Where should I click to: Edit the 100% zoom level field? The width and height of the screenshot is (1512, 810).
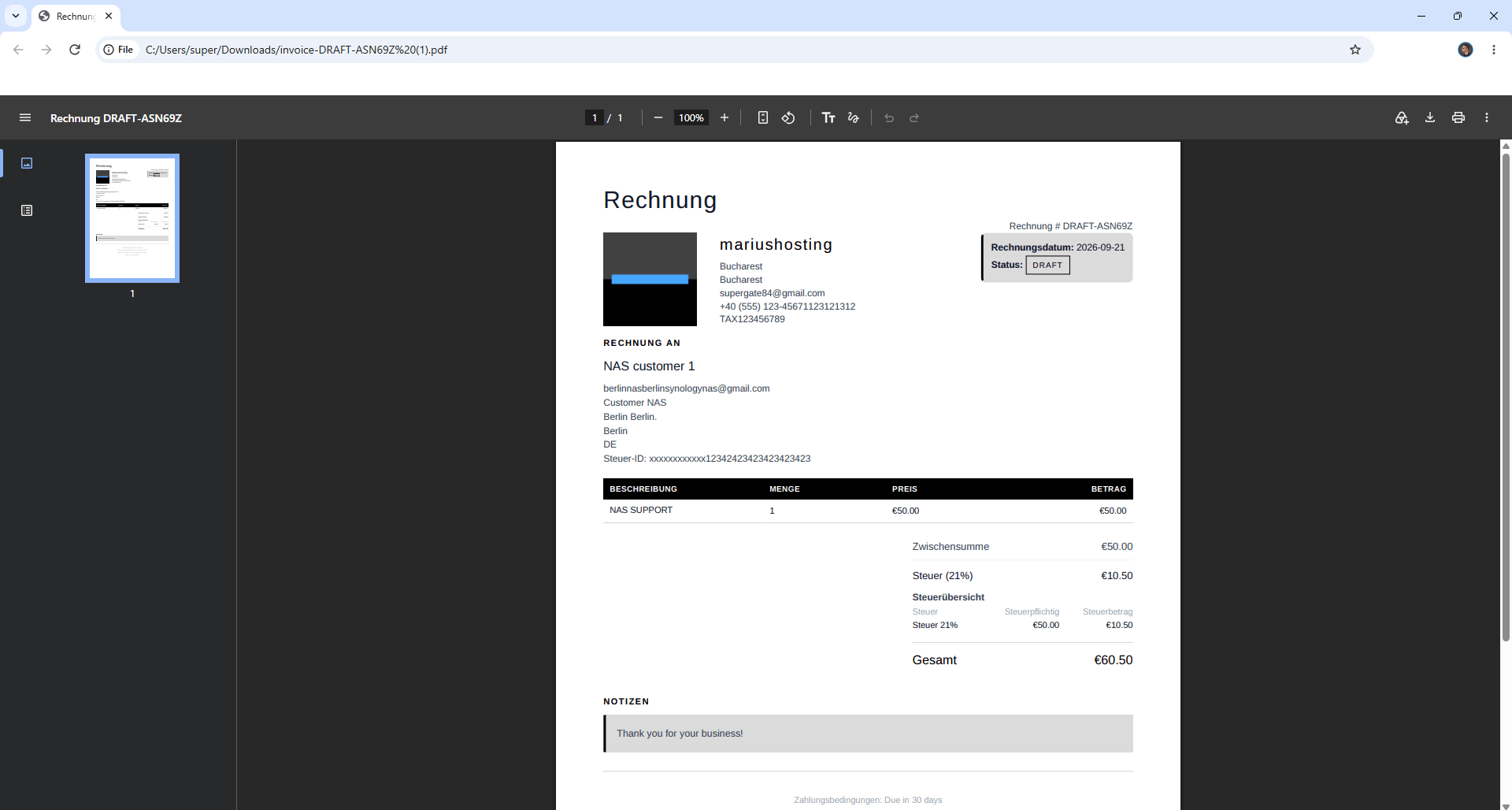pos(691,117)
